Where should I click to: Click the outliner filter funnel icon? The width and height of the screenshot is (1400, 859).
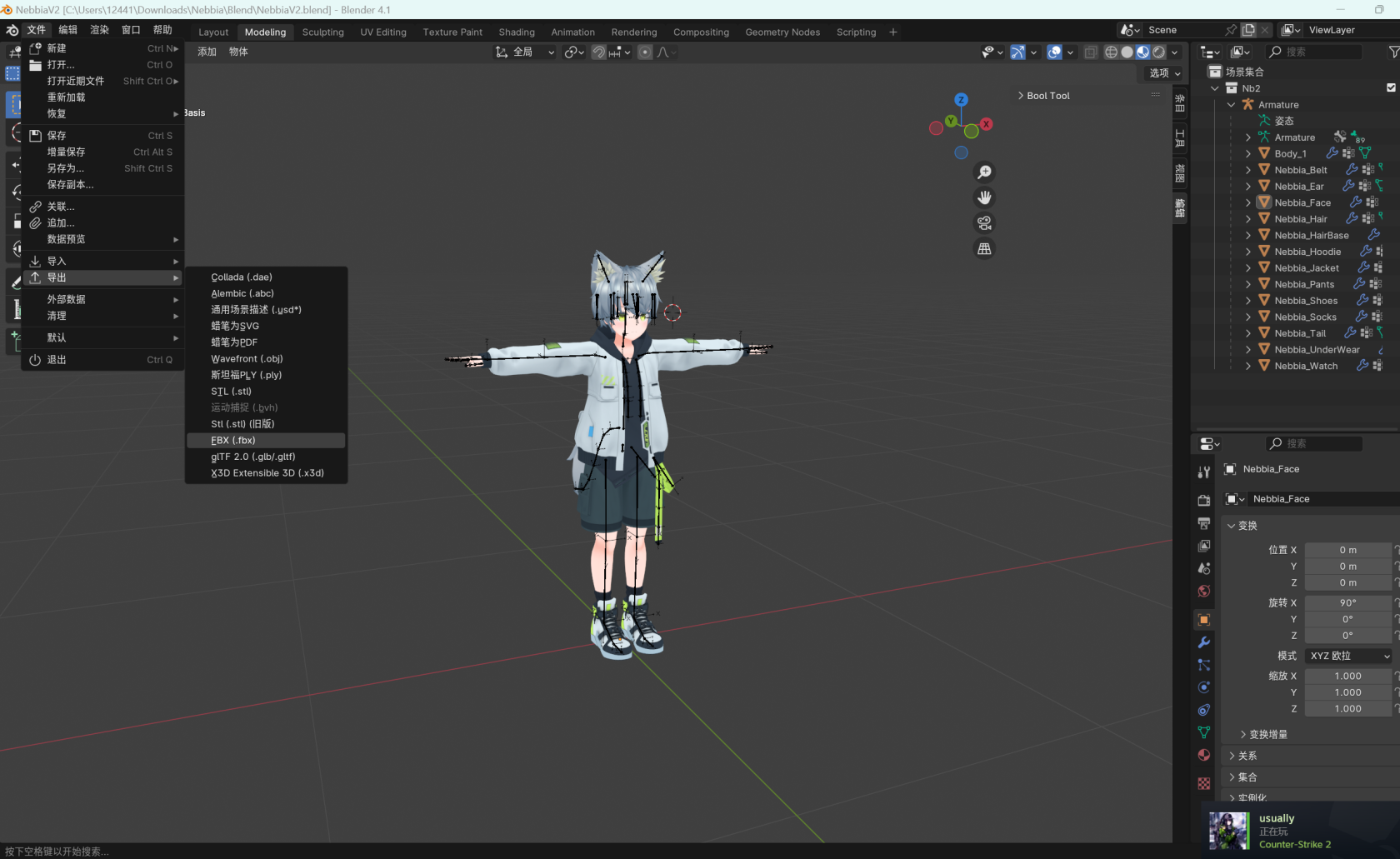(x=1393, y=52)
